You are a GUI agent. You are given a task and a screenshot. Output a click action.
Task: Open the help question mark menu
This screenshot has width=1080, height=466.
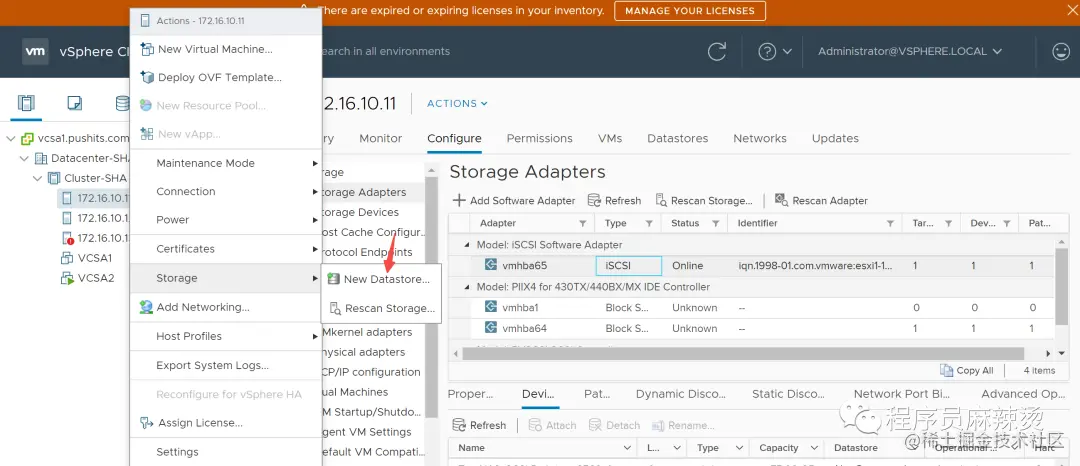(x=775, y=52)
